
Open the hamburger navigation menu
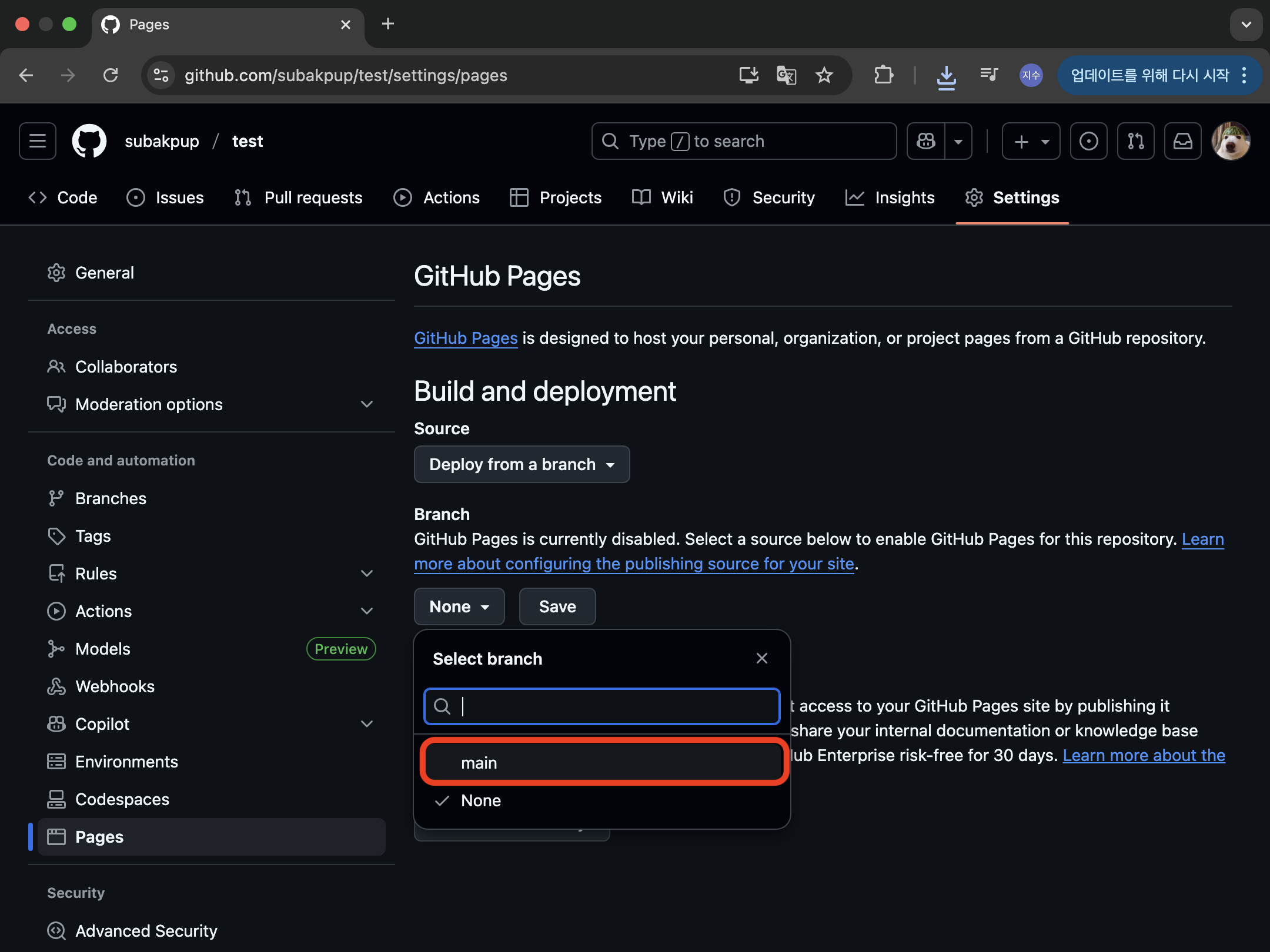tap(38, 141)
